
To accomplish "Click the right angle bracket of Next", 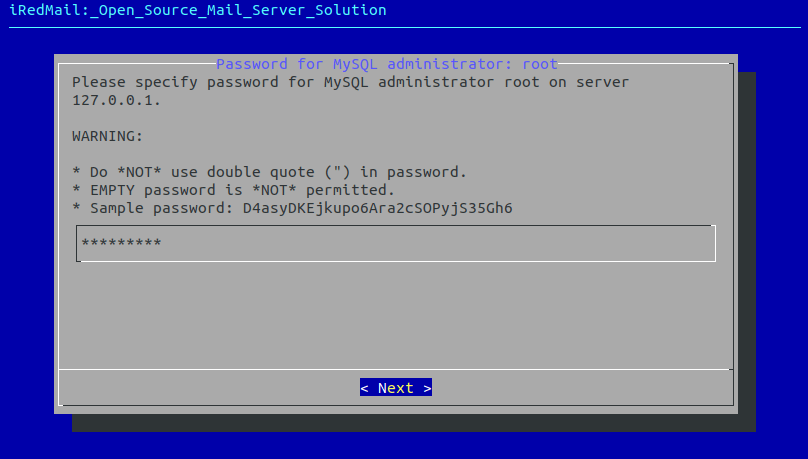I will (x=427, y=388).
